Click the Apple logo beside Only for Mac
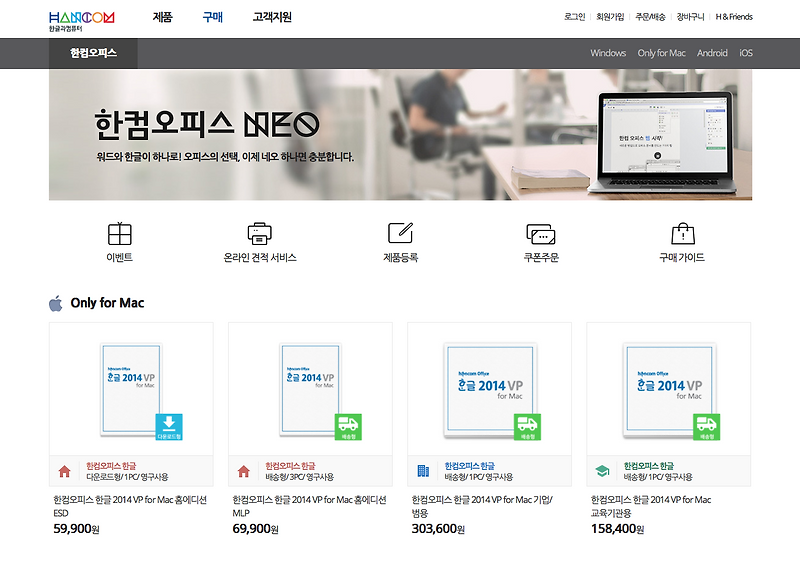The width and height of the screenshot is (800, 569). click(56, 303)
